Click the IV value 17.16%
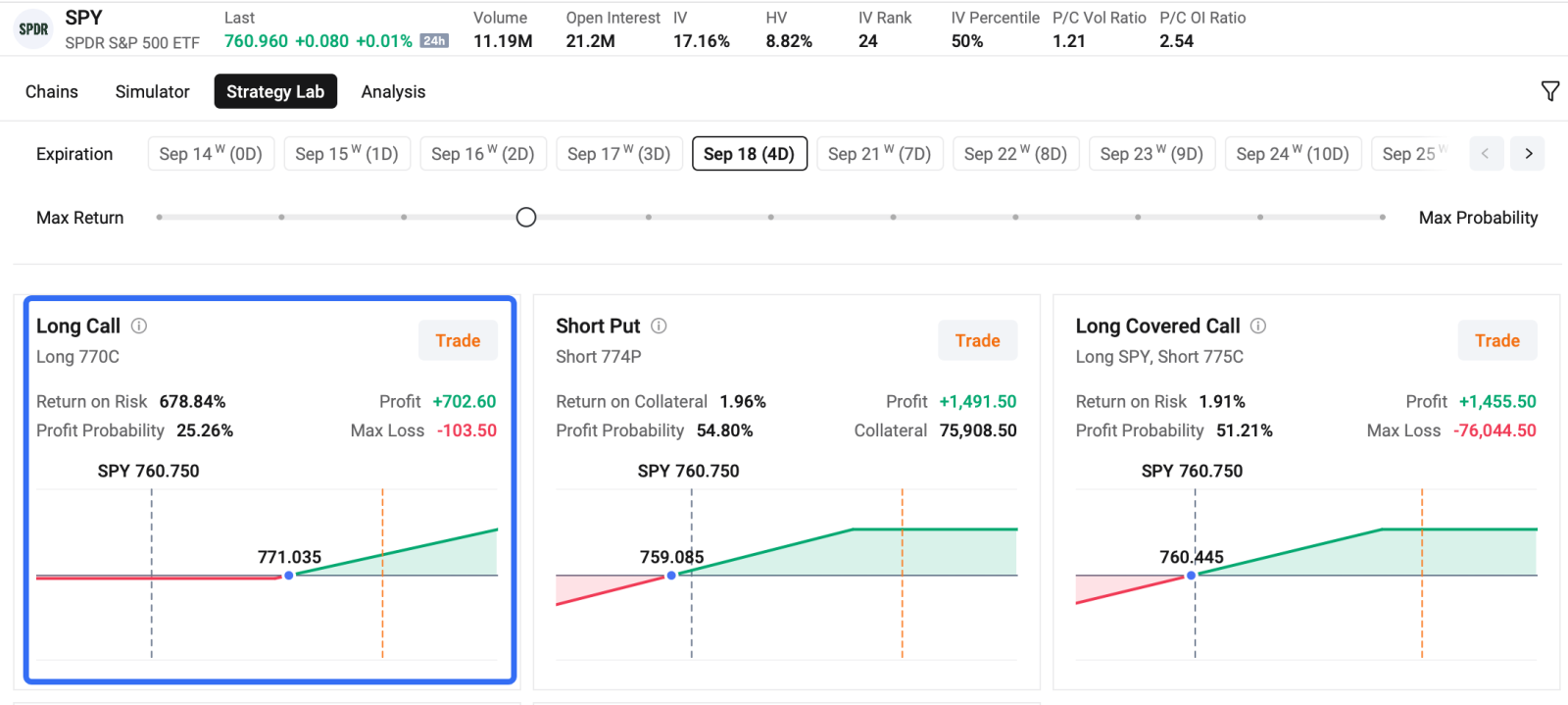The width and height of the screenshot is (1568, 705). (x=702, y=41)
